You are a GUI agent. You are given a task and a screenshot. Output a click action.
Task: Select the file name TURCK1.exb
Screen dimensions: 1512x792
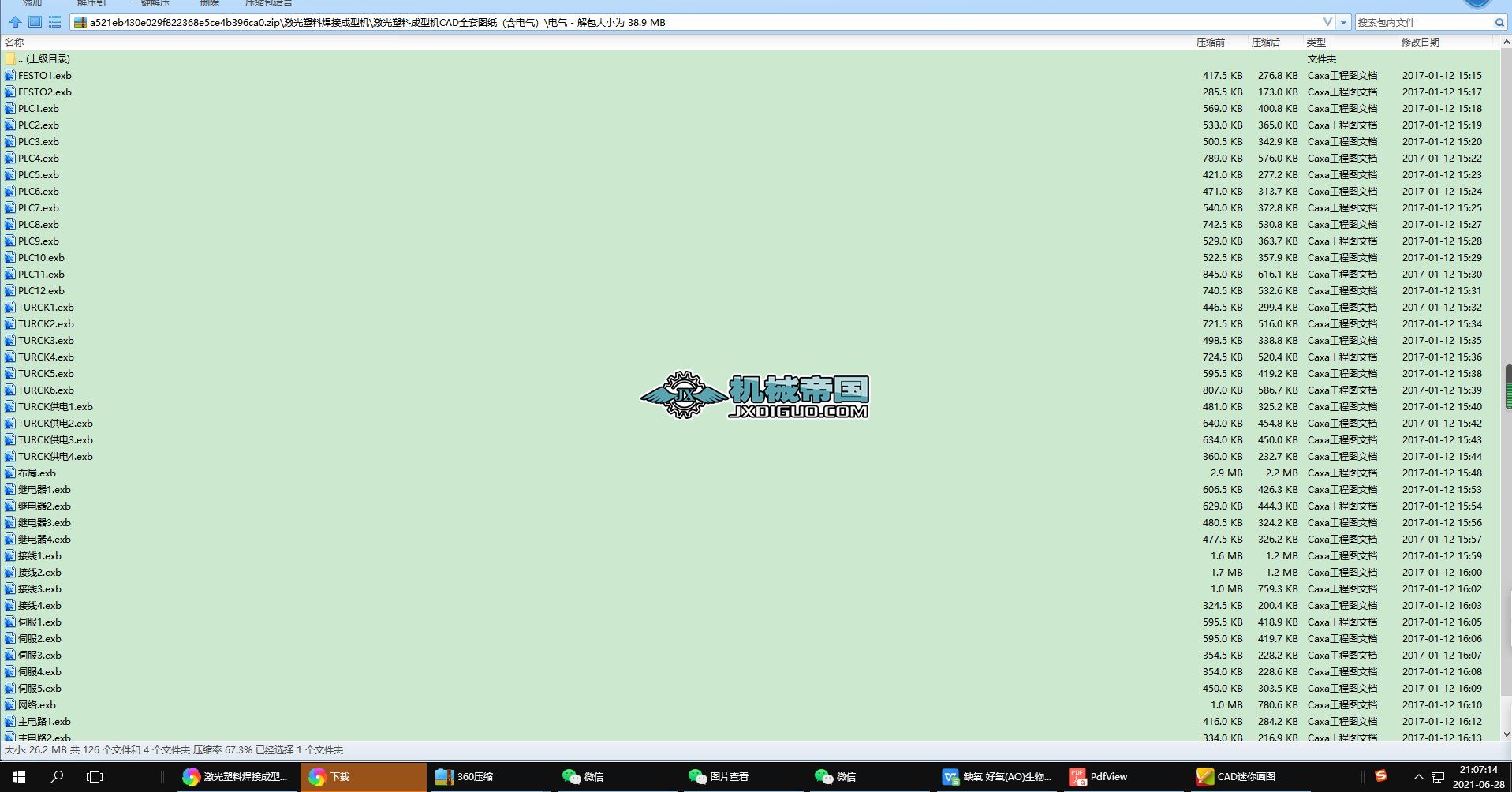[46, 308]
